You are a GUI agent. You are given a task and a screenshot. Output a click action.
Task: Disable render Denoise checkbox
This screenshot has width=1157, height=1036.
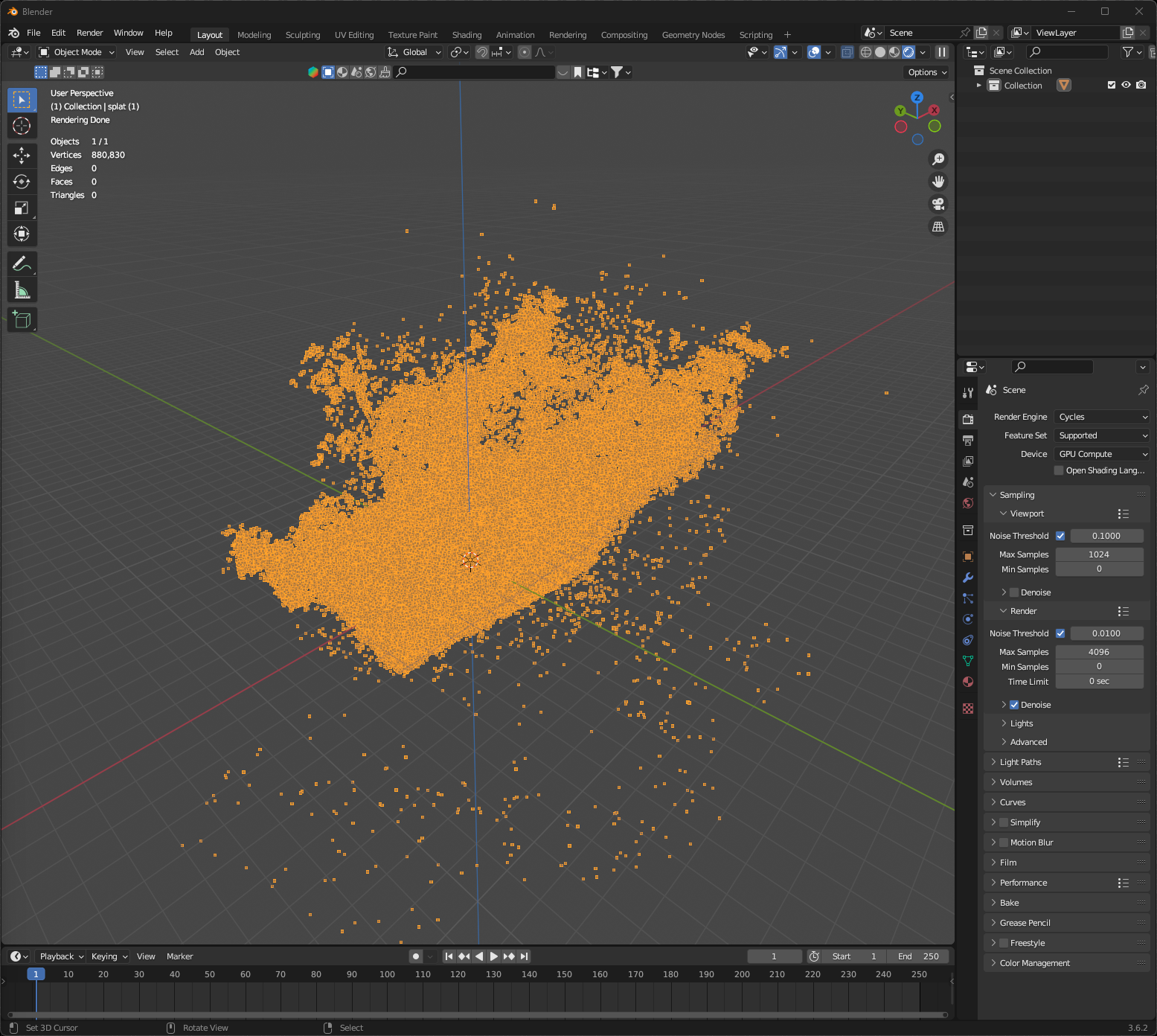(x=1014, y=705)
